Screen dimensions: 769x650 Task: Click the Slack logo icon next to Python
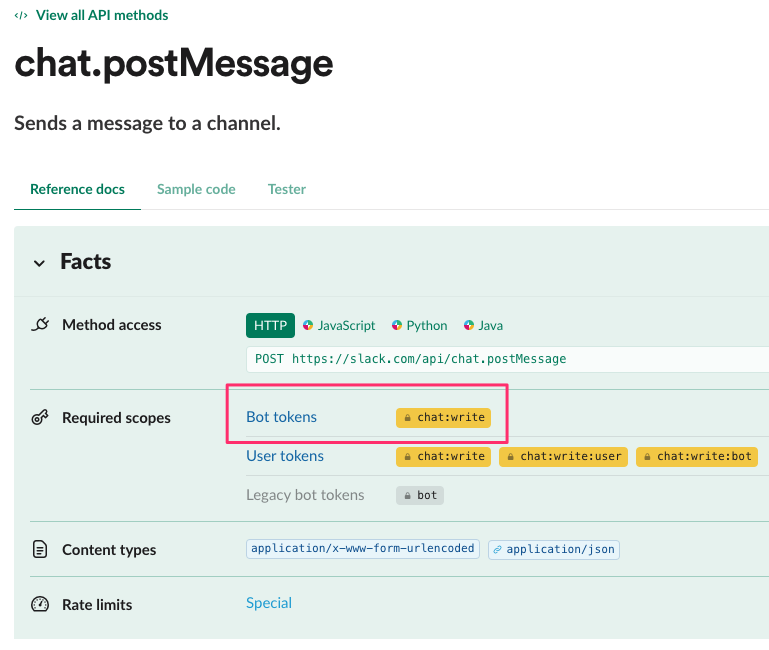point(397,325)
